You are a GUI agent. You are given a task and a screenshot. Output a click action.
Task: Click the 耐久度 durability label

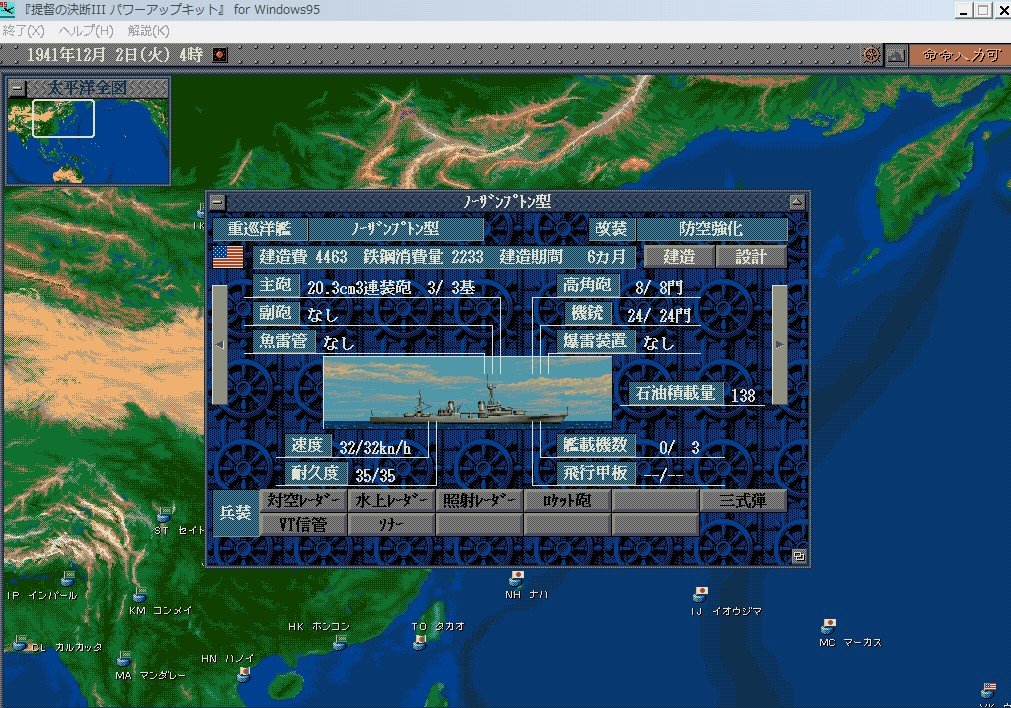tap(315, 474)
